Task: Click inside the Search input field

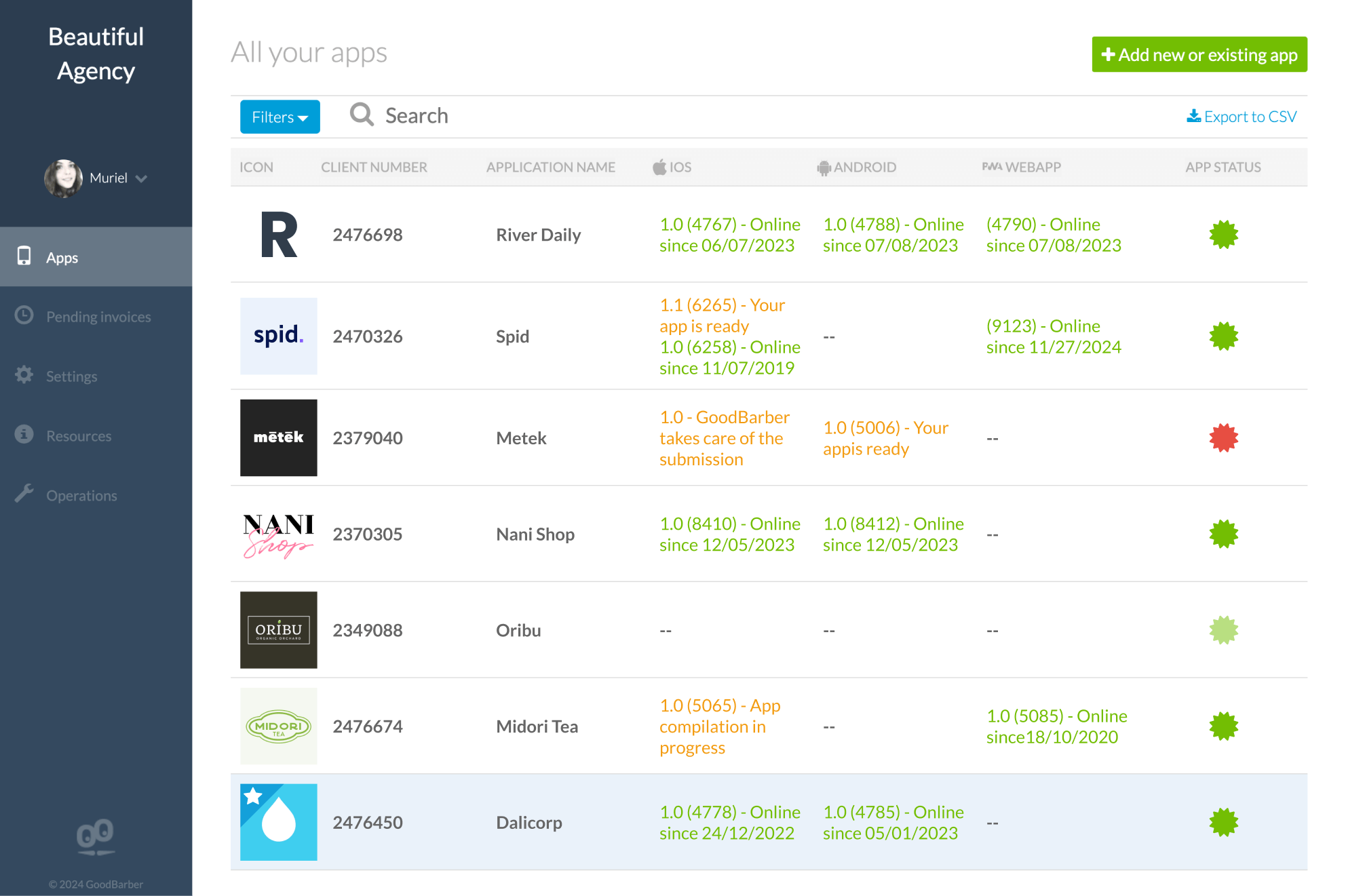Action: (x=475, y=115)
